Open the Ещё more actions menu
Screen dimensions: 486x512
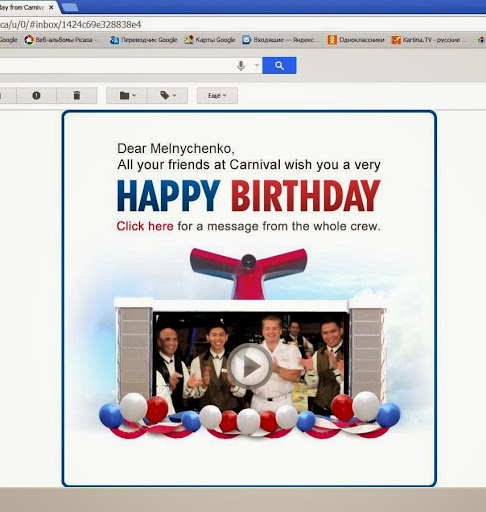click(x=217, y=96)
